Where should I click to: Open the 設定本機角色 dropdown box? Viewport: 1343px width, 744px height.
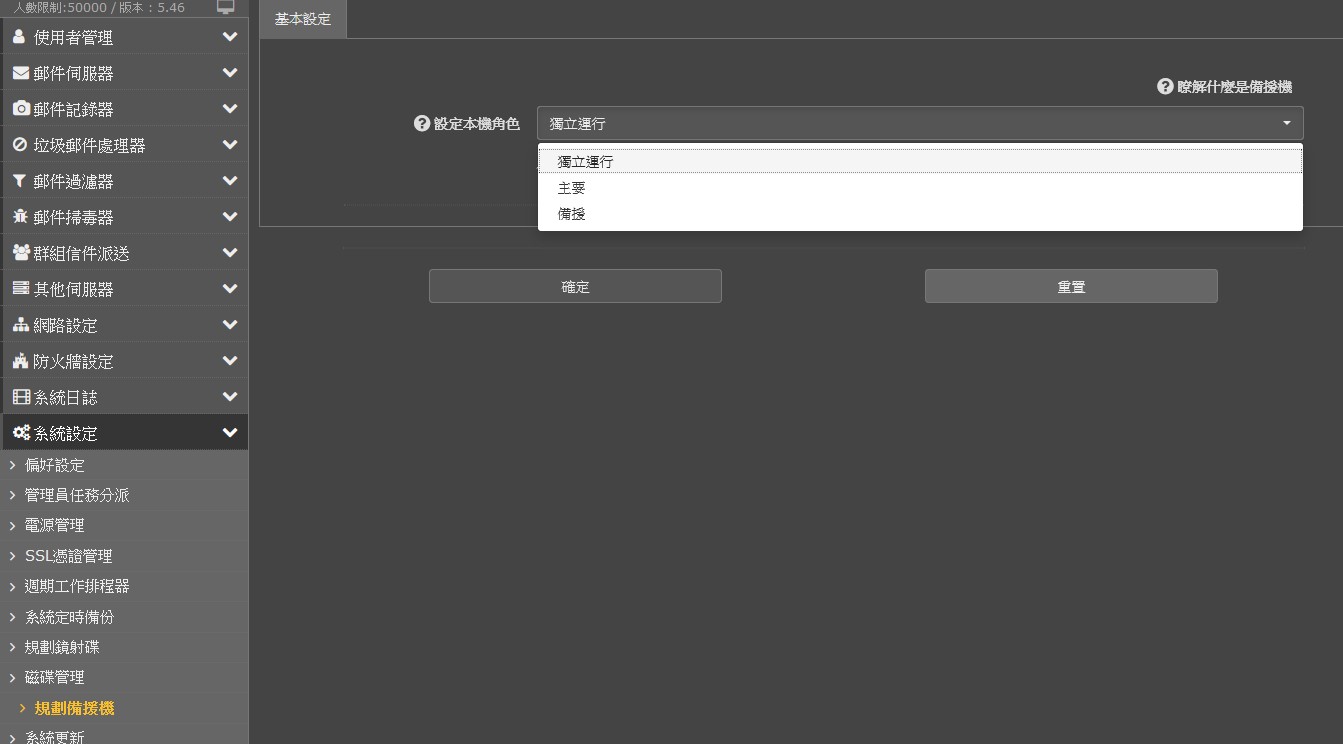[919, 124]
